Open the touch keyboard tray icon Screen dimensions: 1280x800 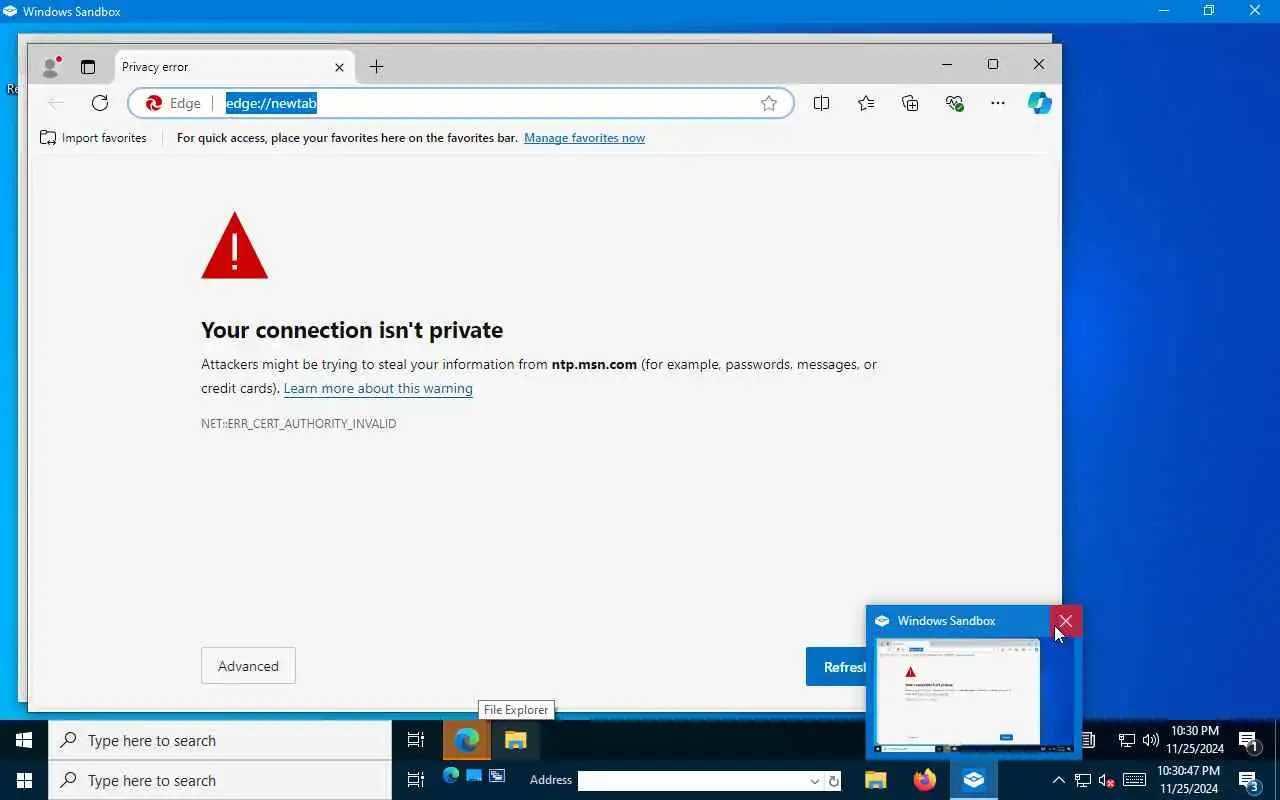1134,780
